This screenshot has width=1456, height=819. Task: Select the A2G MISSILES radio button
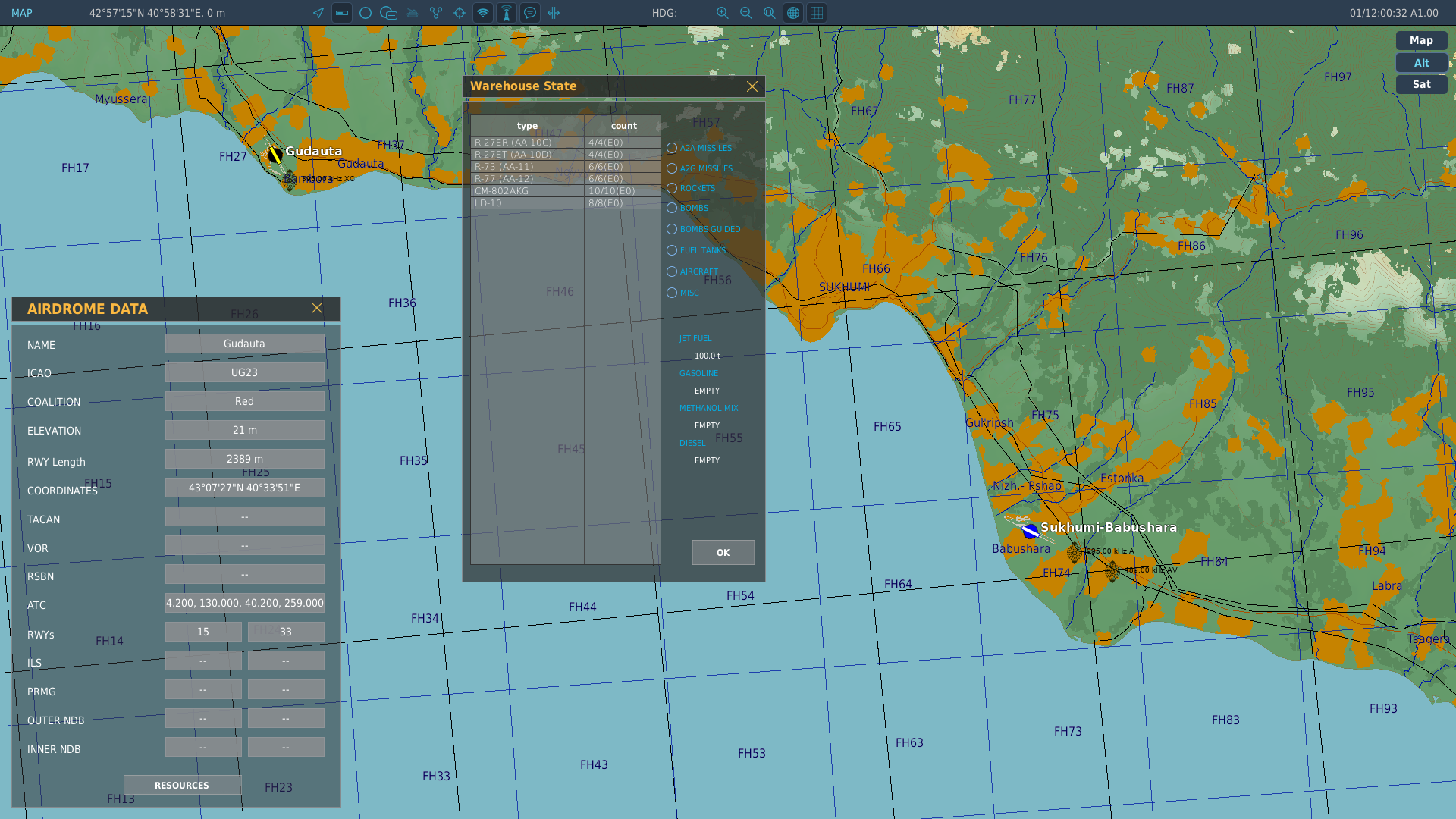672,168
